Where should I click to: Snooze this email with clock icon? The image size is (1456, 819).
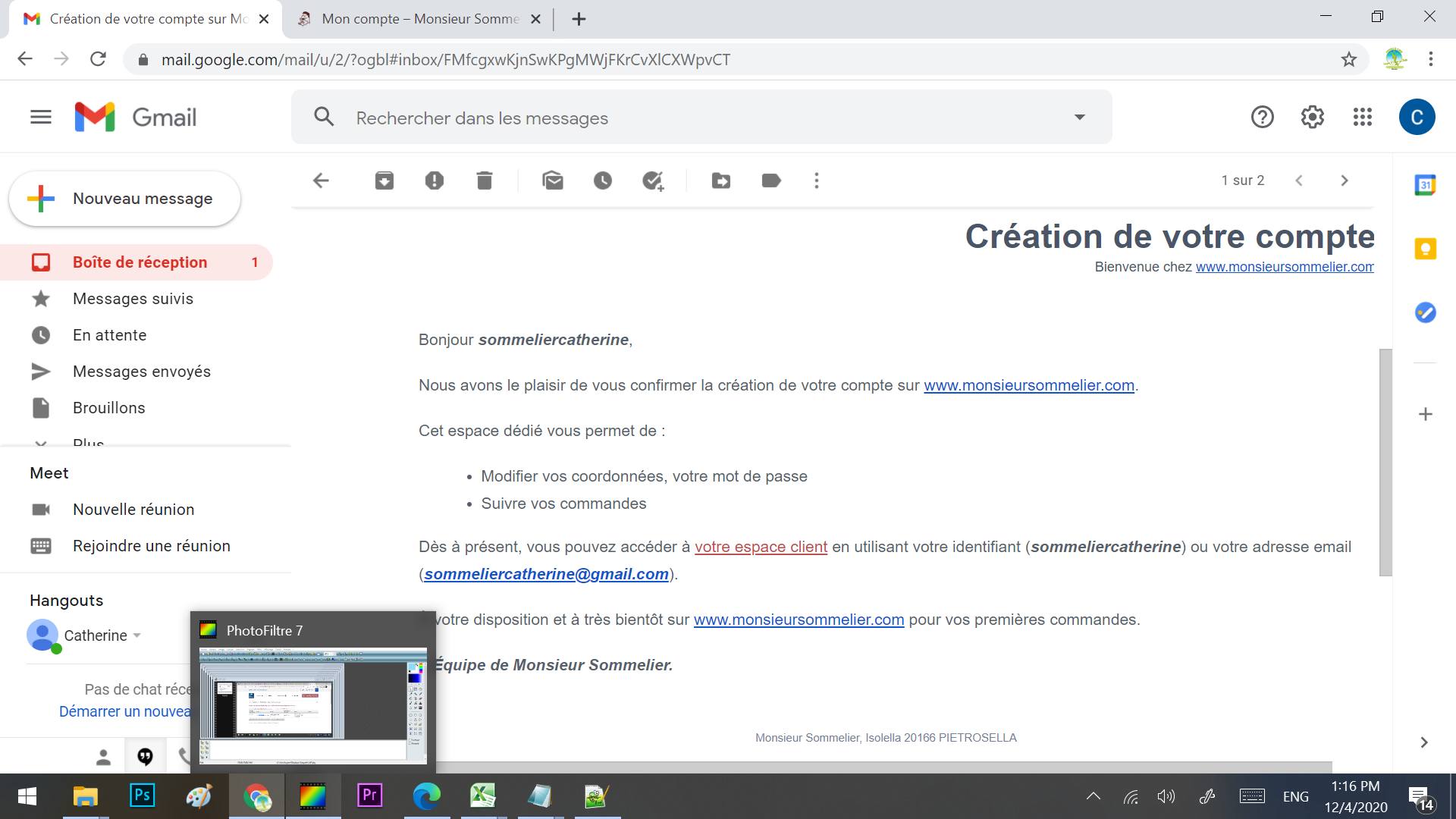click(x=603, y=180)
